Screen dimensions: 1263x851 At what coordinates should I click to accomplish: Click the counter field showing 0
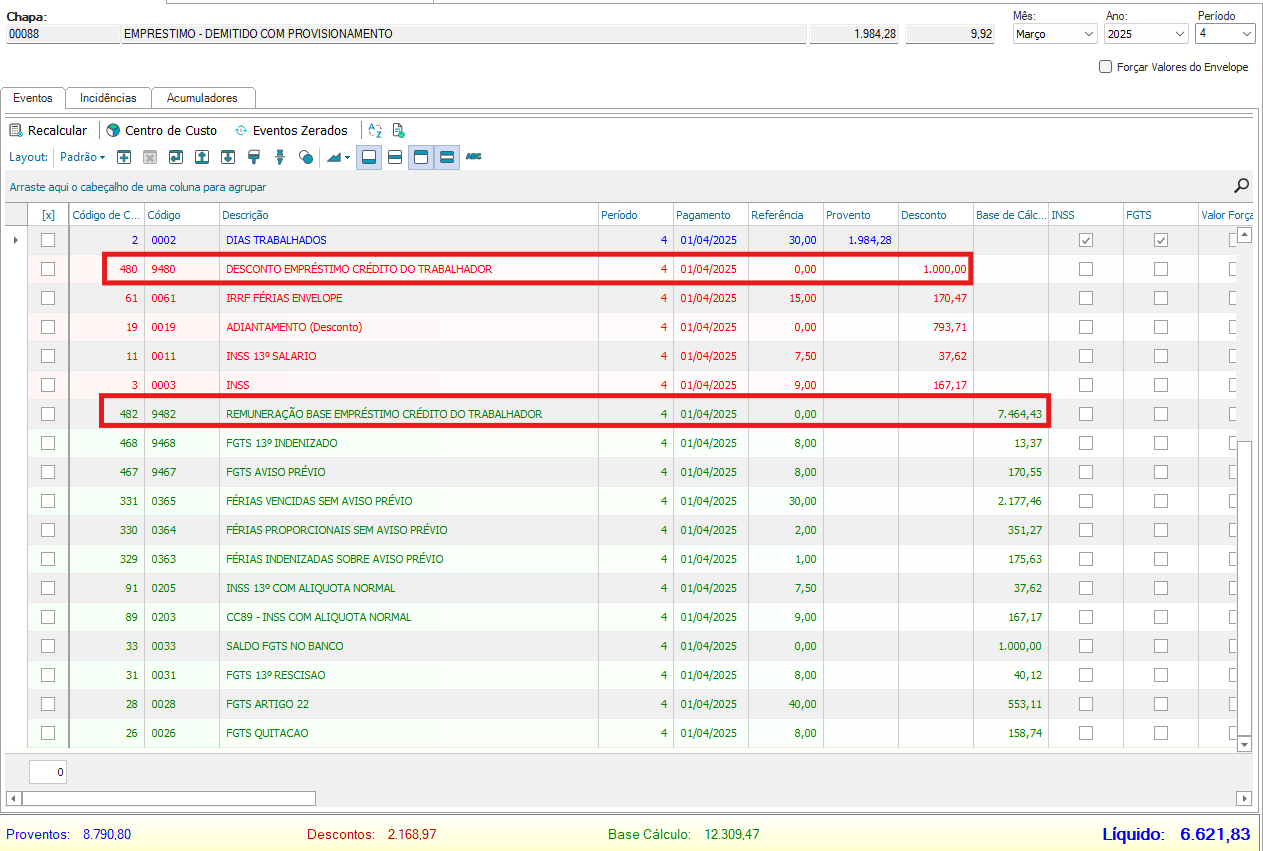point(48,772)
